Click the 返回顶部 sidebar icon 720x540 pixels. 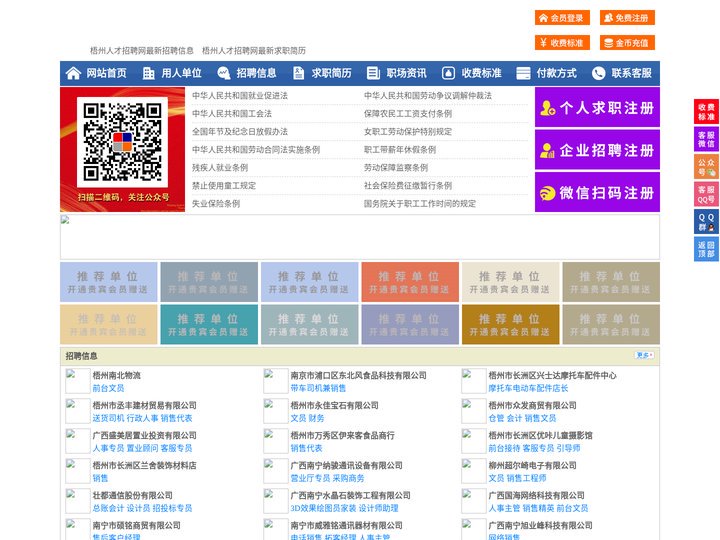706,249
